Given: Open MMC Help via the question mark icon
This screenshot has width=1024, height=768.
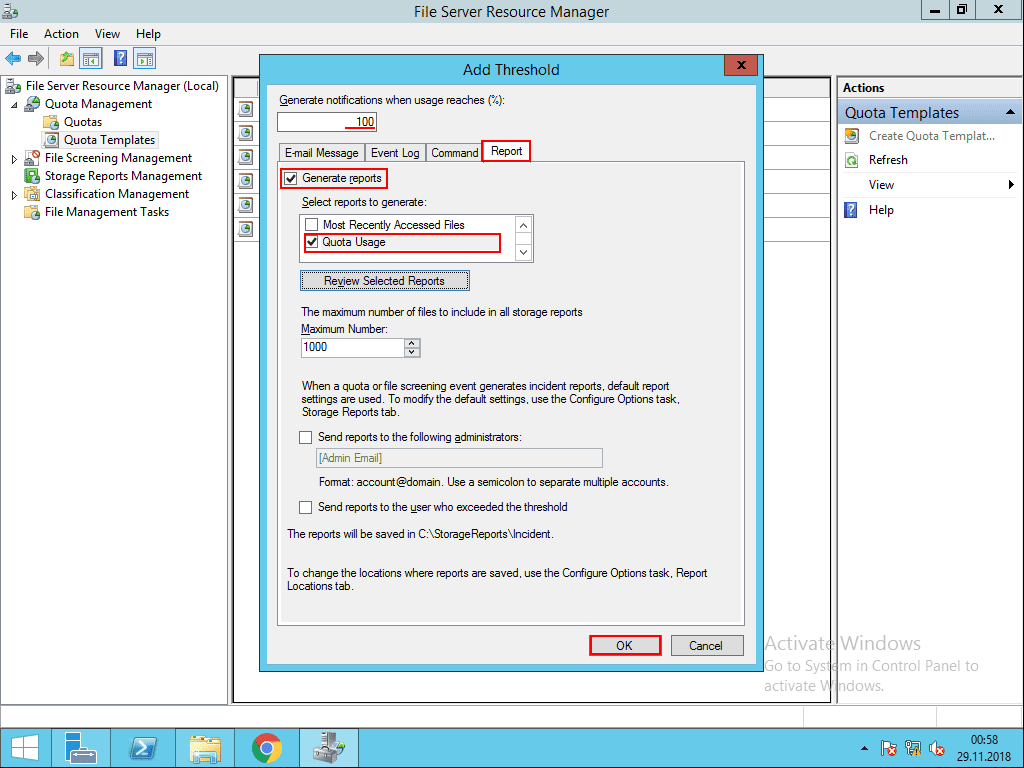Looking at the screenshot, I should coord(119,58).
